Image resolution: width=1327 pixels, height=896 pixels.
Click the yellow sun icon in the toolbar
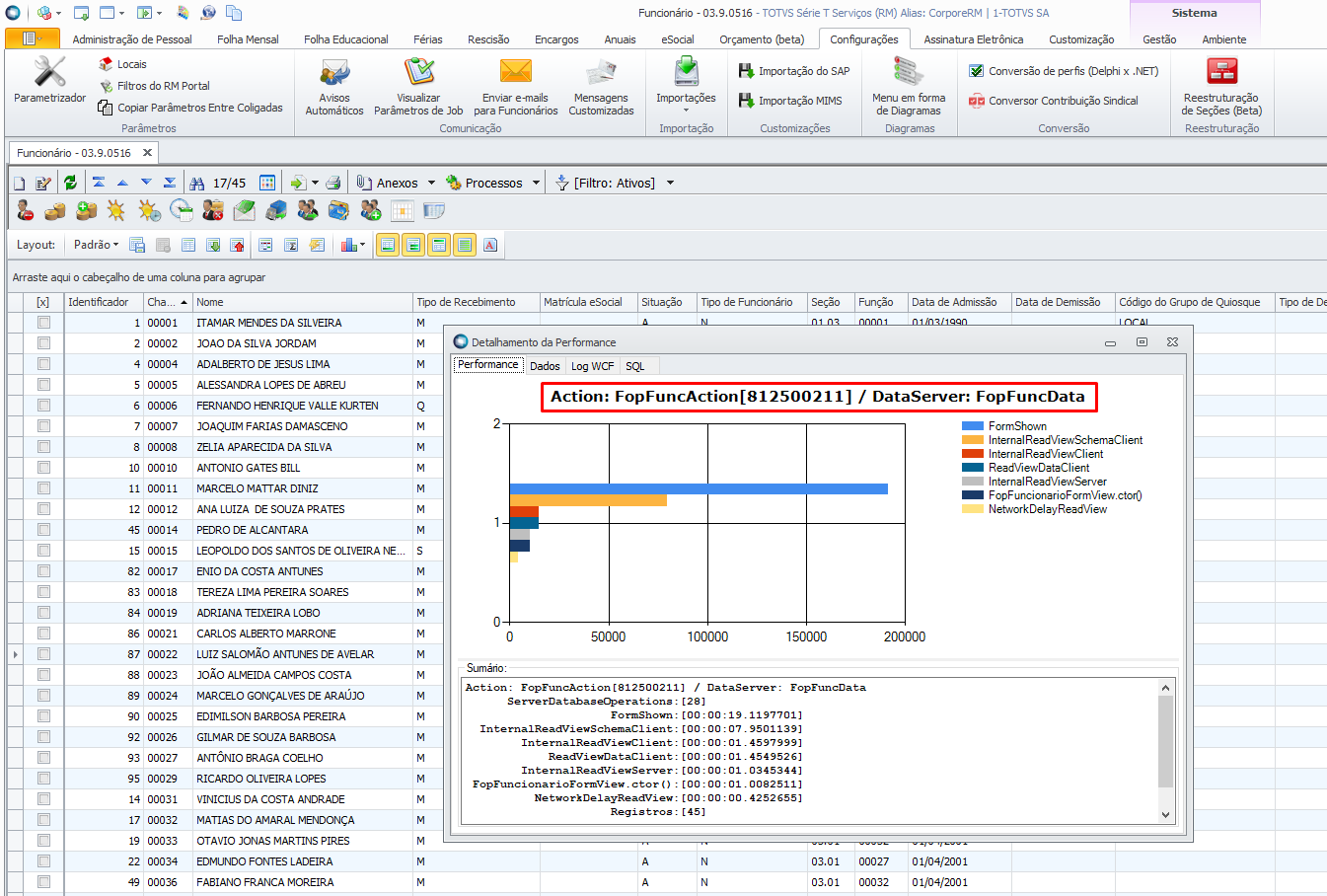click(x=116, y=210)
